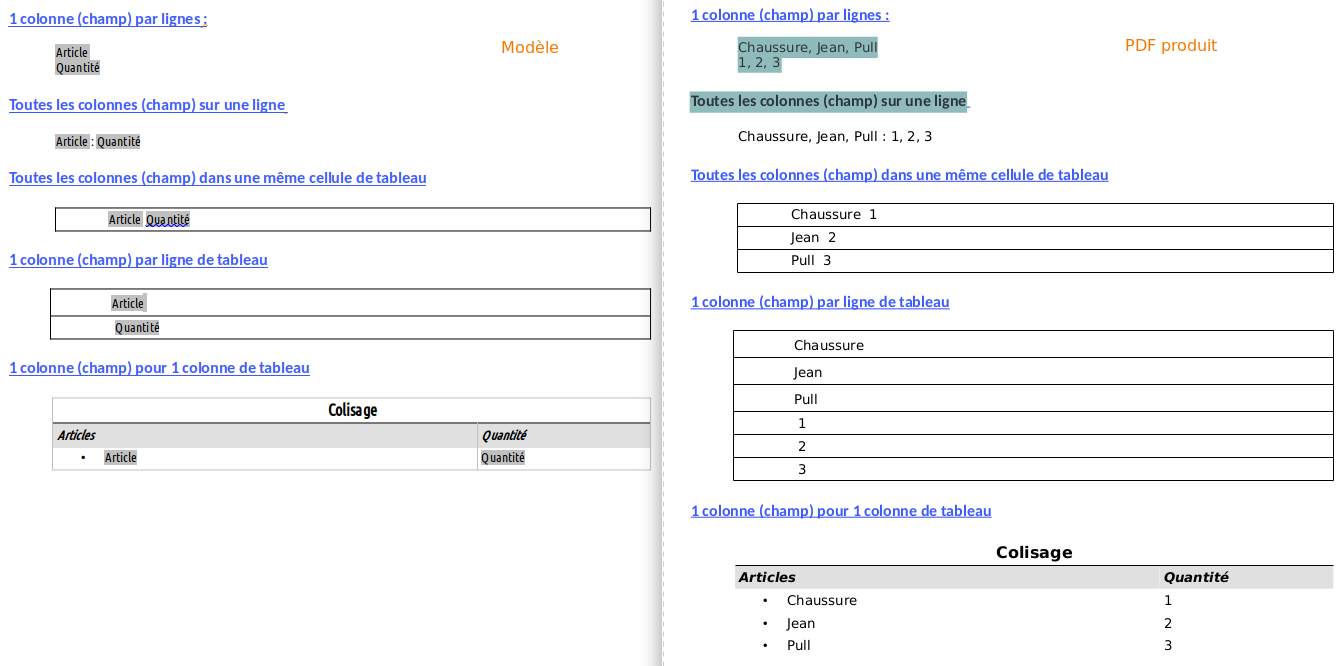Click the 'Modèle' label in orange
1343x666 pixels.
pos(529,47)
